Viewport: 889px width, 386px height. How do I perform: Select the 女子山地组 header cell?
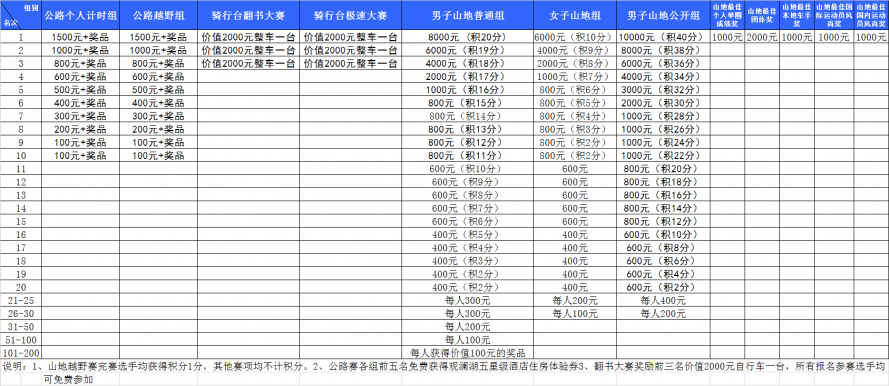(574, 16)
